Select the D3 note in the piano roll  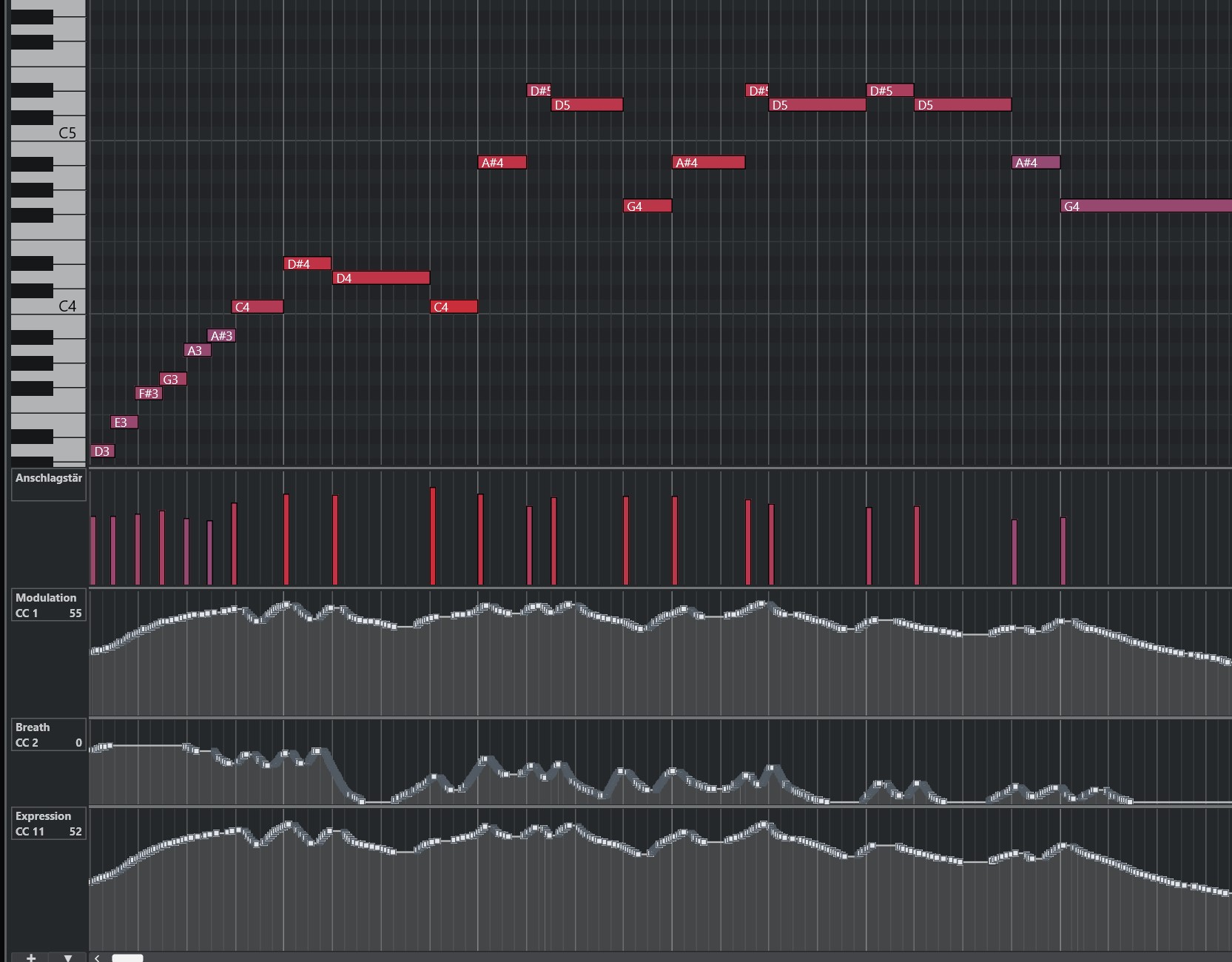pyautogui.click(x=102, y=451)
